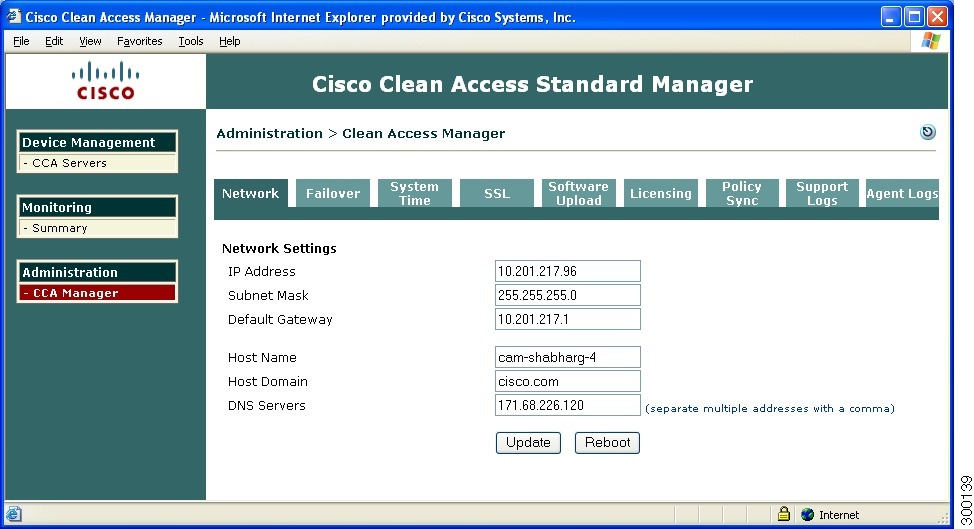Screen dimensions: 974x529
Task: Select the Licensing tab
Action: coord(660,194)
